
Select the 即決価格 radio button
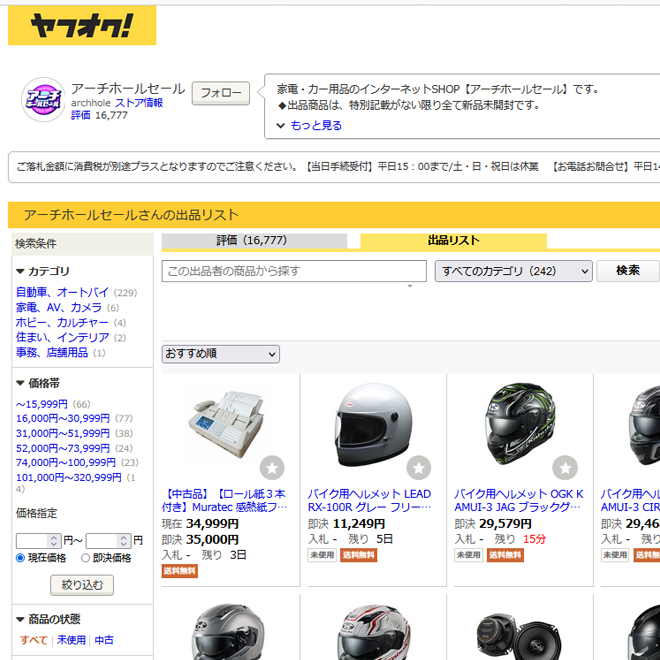[85, 558]
